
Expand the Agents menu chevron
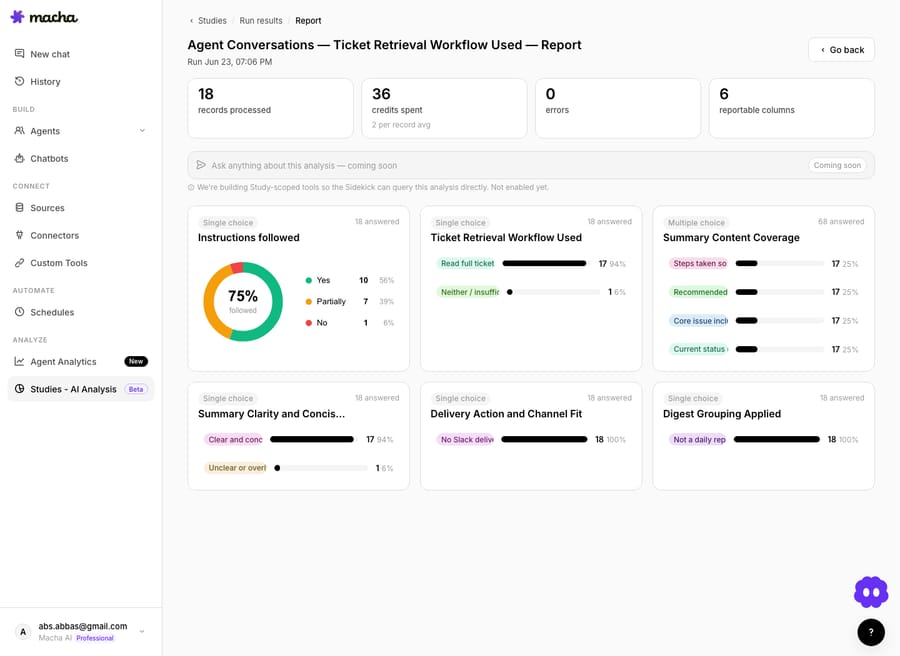click(142, 130)
